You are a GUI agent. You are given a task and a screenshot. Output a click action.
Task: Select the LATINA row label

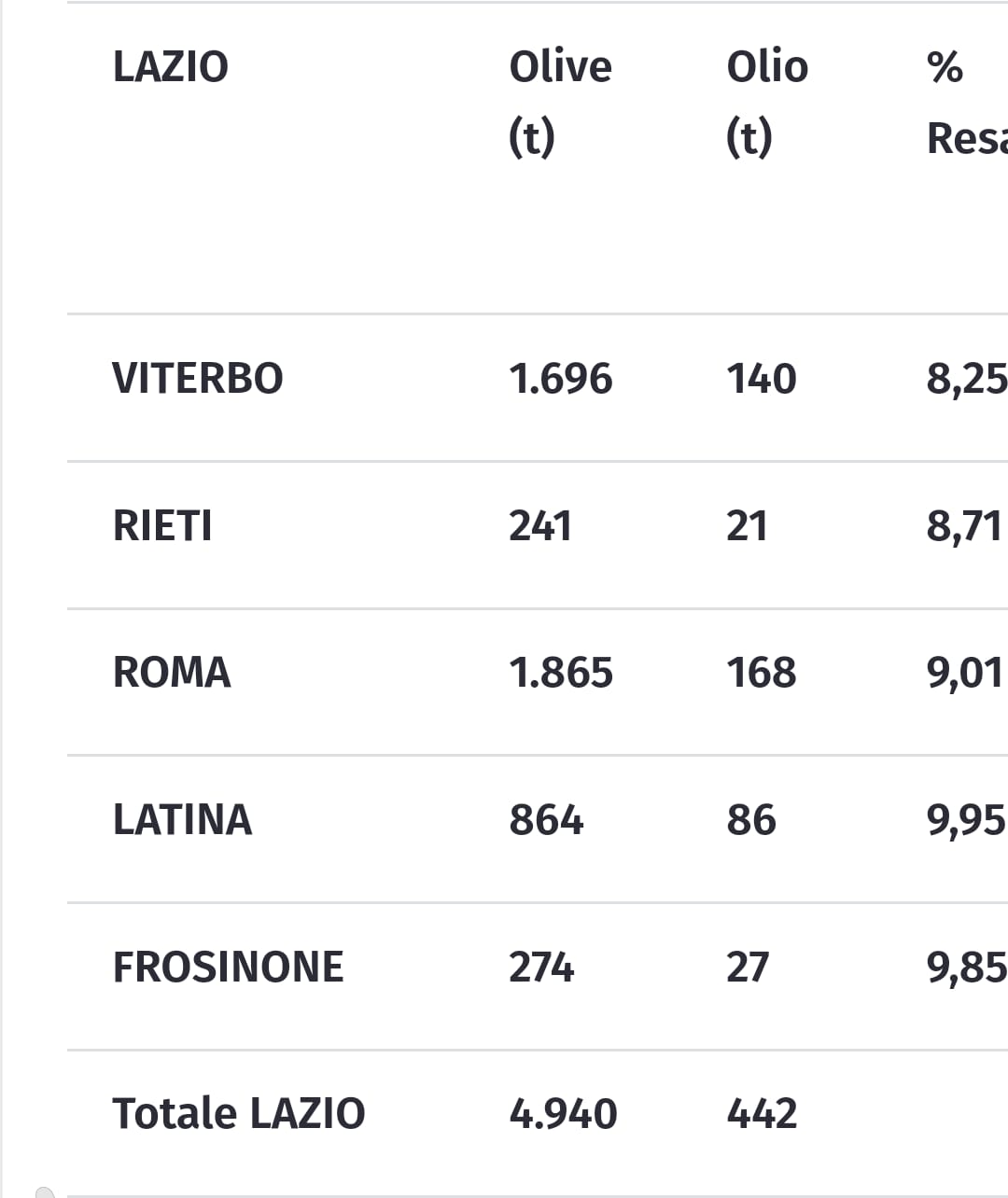pos(182,820)
